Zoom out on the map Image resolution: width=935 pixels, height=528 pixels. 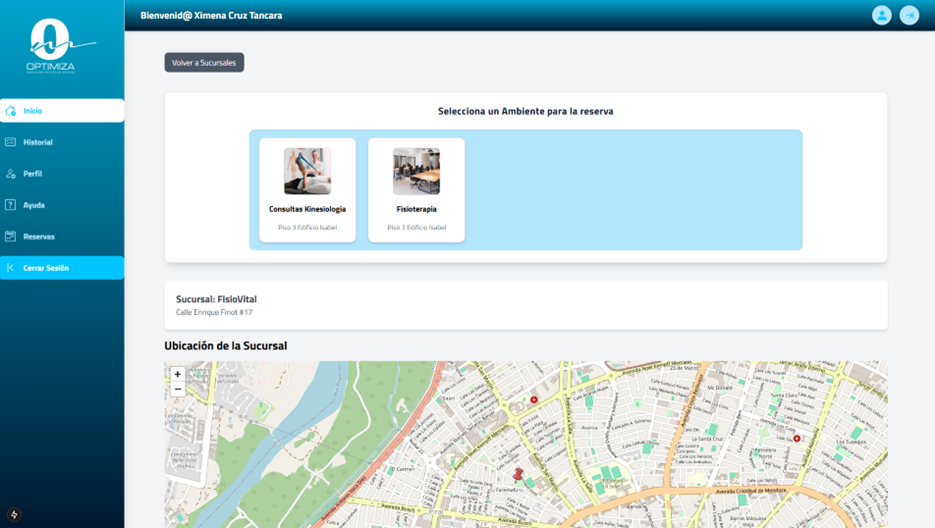(177, 389)
